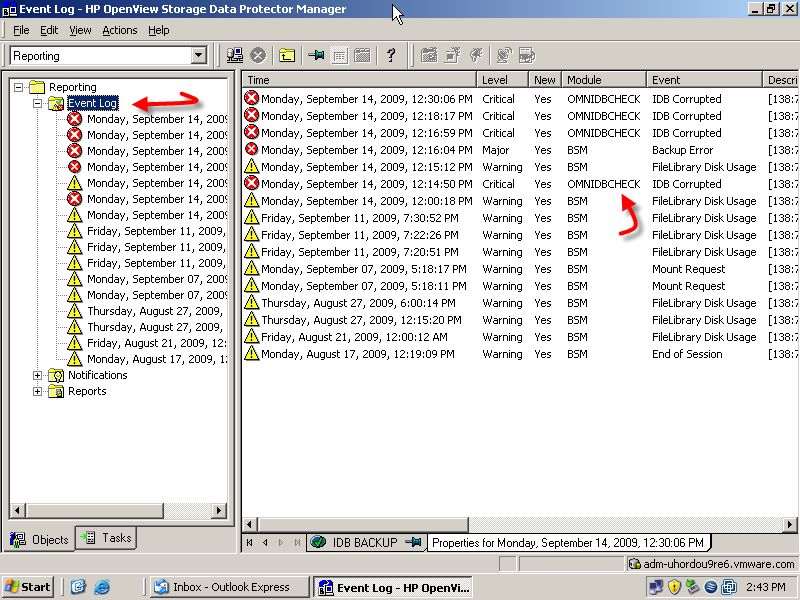Click Show Desktop quick launch icon
This screenshot has height=600, width=800.
pyautogui.click(x=78, y=587)
